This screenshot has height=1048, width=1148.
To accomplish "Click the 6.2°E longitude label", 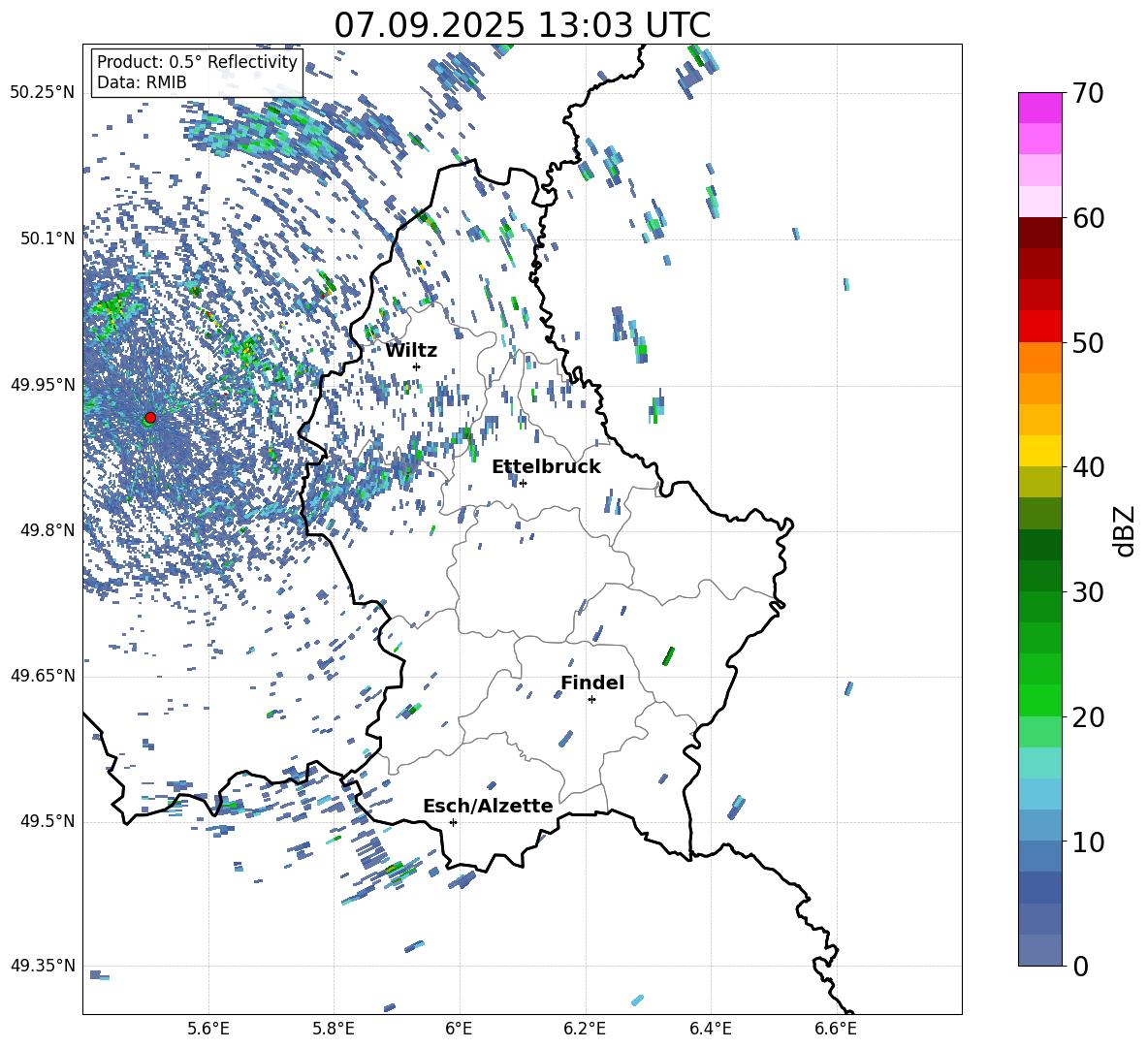I will 585,1029.
